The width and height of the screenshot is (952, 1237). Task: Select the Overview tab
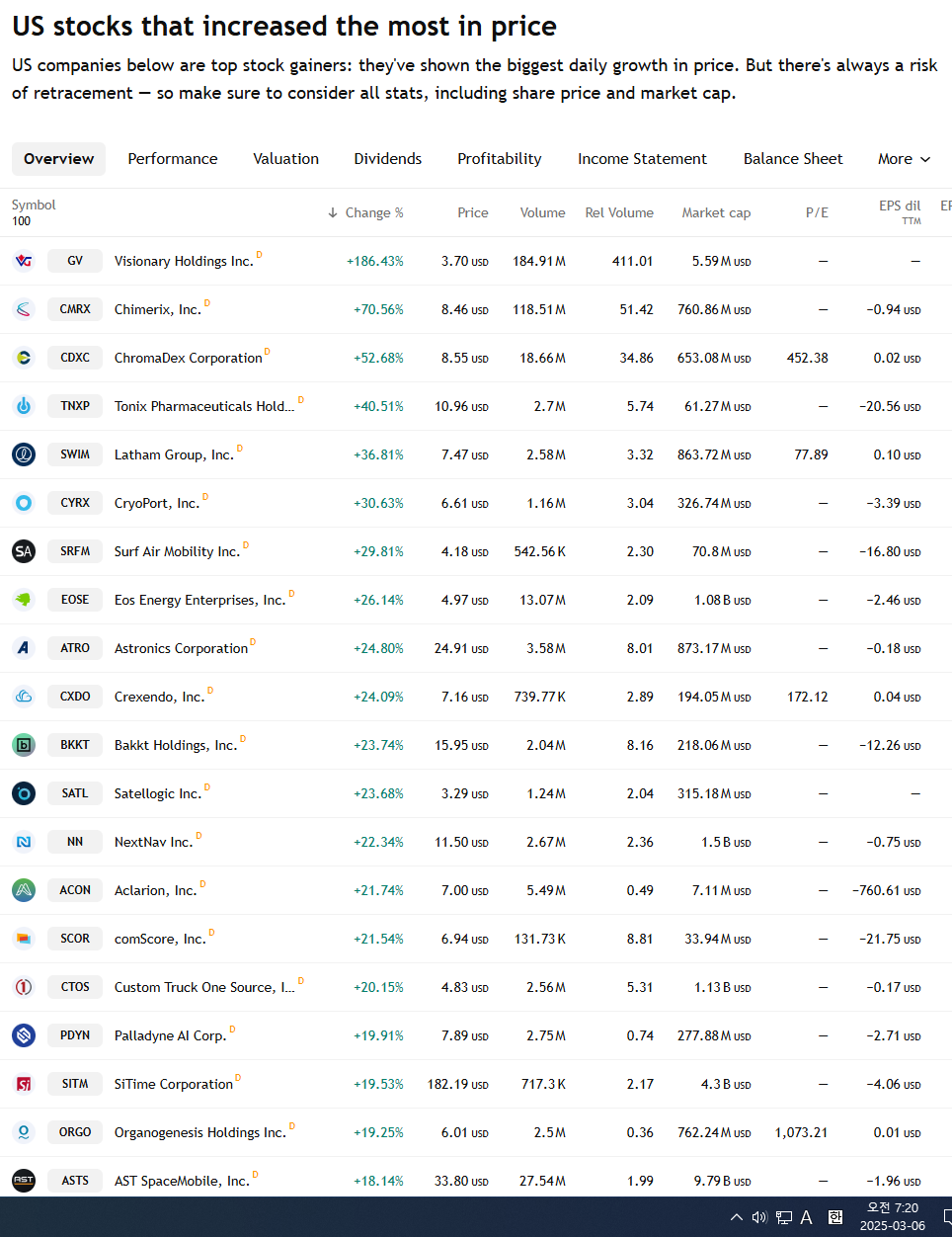[x=59, y=159]
